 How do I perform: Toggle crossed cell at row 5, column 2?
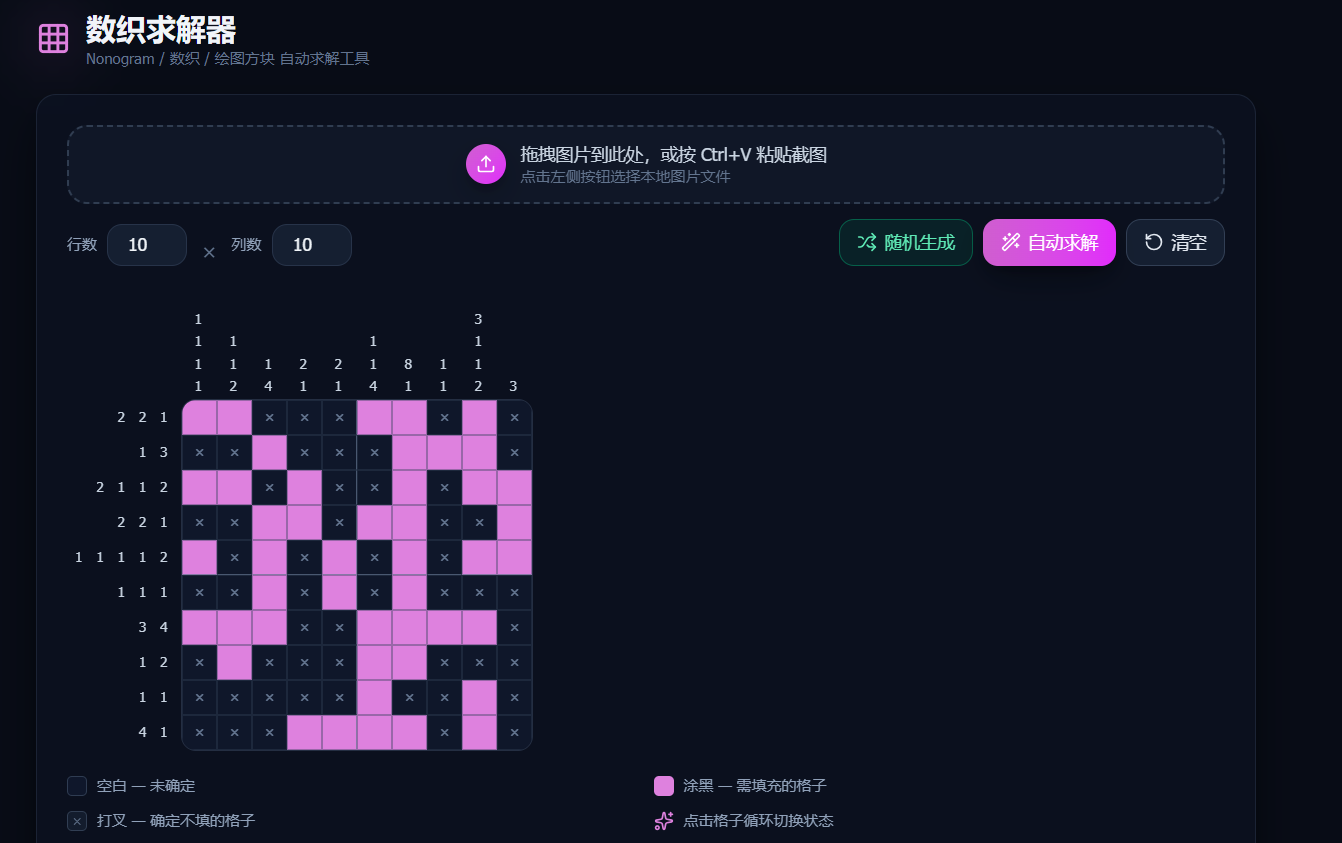tap(234, 557)
